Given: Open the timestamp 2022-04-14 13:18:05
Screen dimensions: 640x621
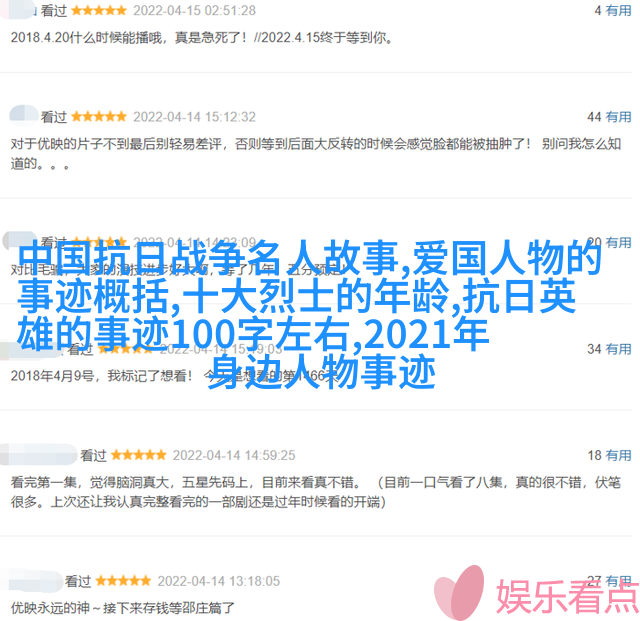Looking at the screenshot, I should pyautogui.click(x=219, y=581).
